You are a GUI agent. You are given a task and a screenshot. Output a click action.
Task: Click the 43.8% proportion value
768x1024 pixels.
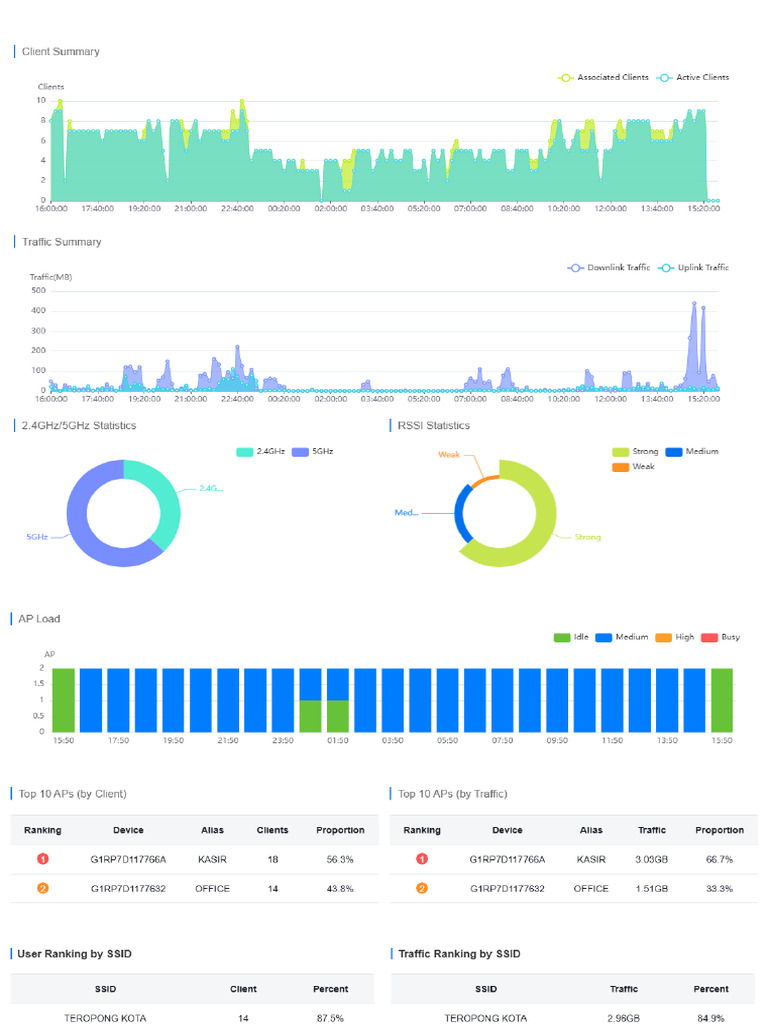pyautogui.click(x=340, y=889)
